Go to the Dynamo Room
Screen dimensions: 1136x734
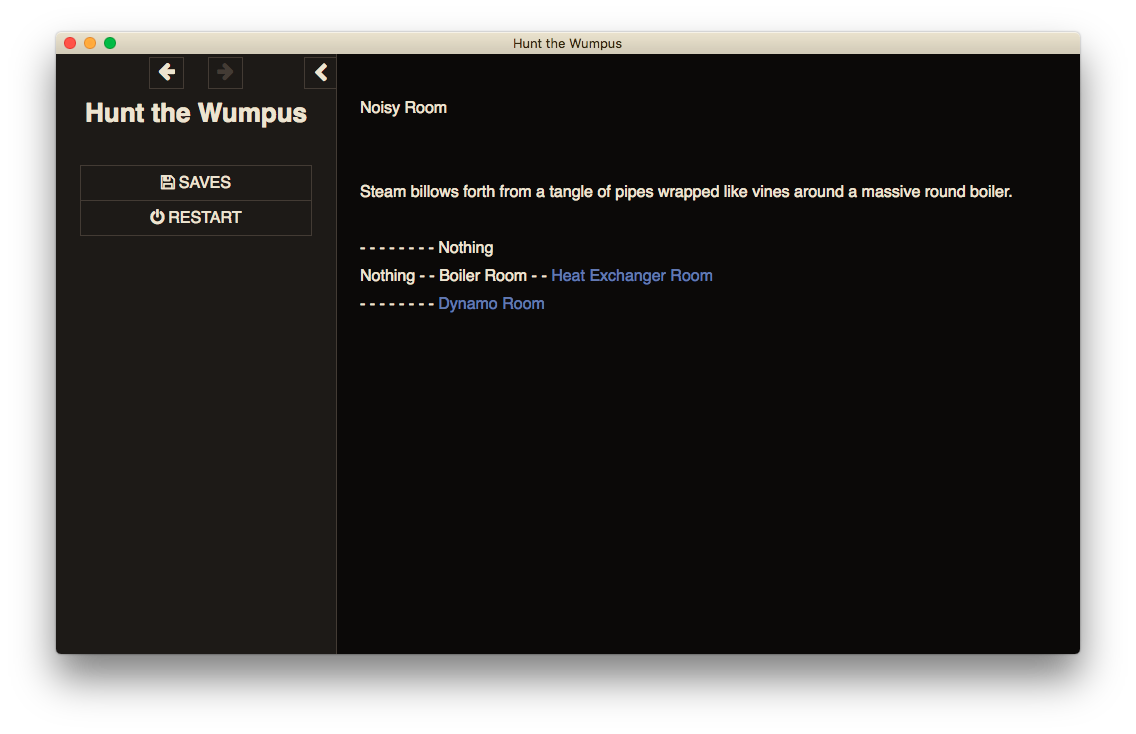[x=491, y=303]
